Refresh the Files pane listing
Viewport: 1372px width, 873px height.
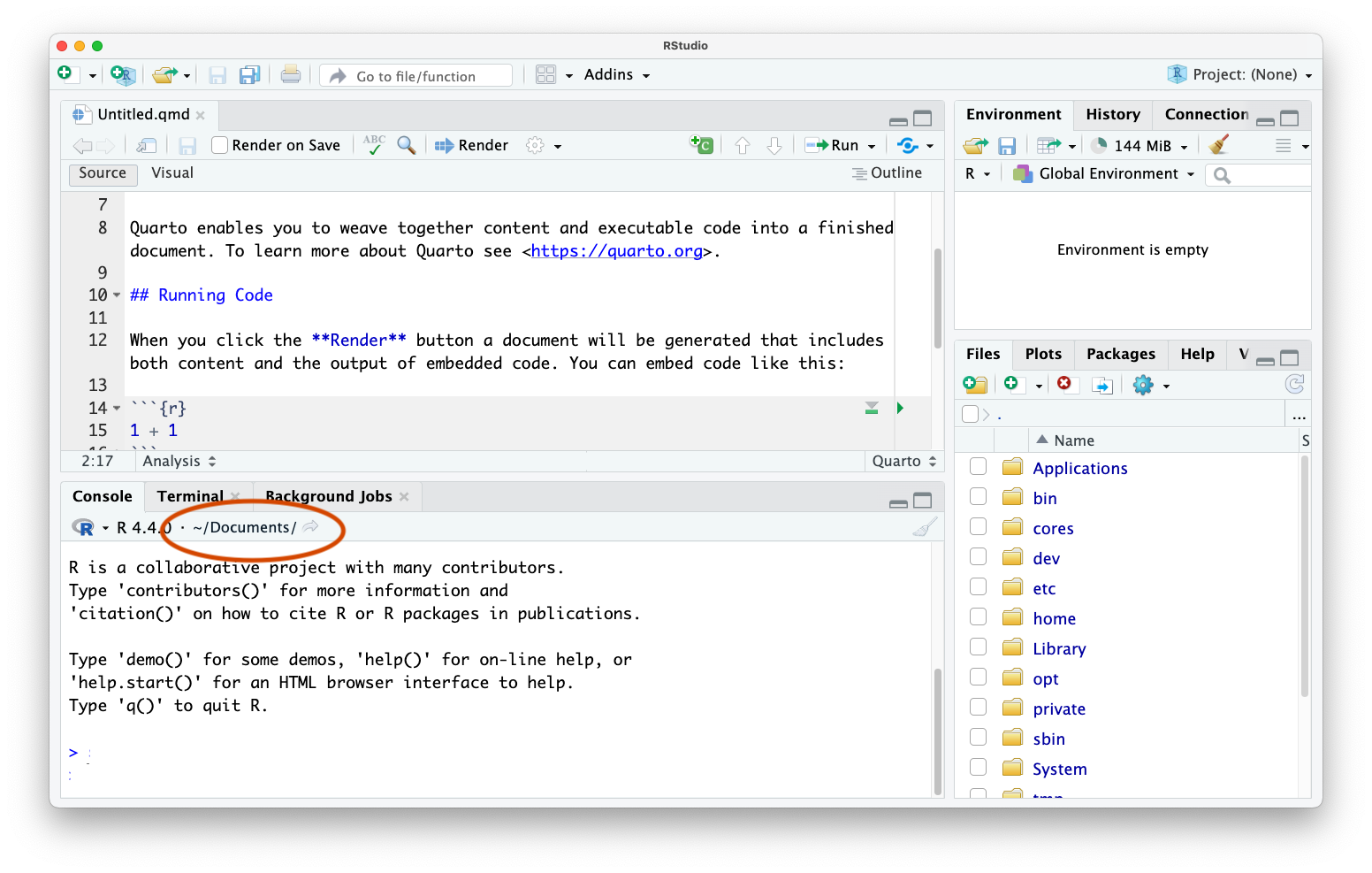coord(1294,384)
